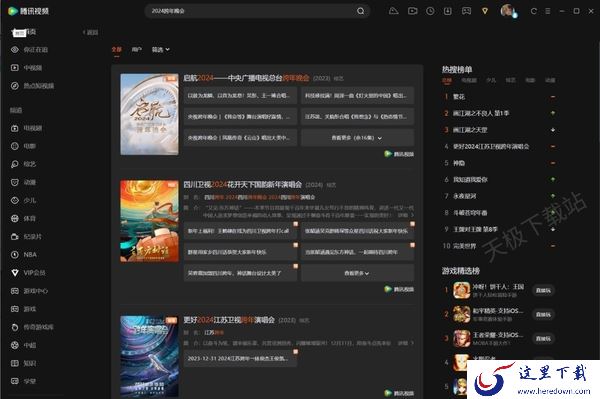Select 少儿 tab in hot search list
The height and width of the screenshot is (399, 600).
(x=491, y=80)
